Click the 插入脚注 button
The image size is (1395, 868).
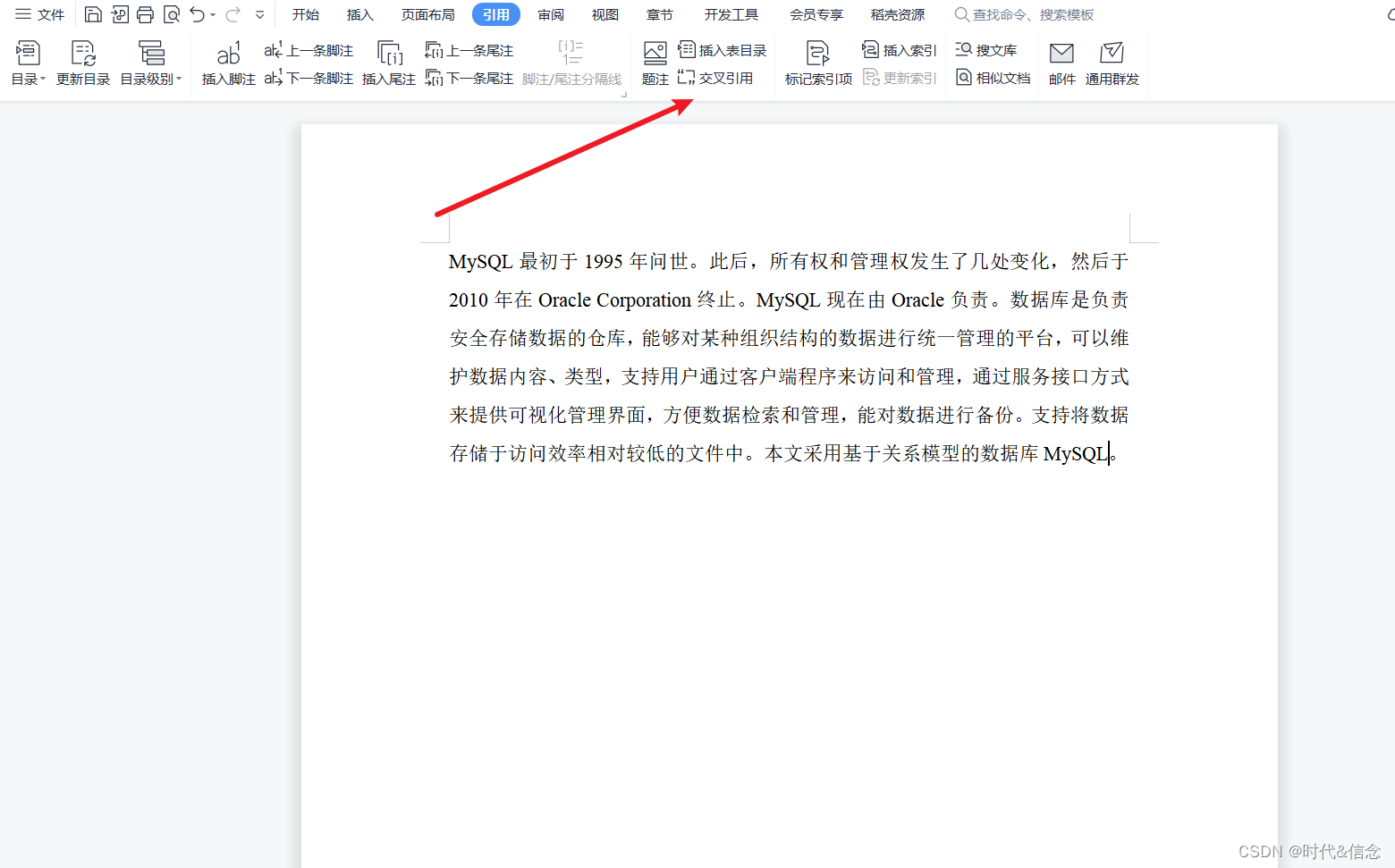point(229,63)
